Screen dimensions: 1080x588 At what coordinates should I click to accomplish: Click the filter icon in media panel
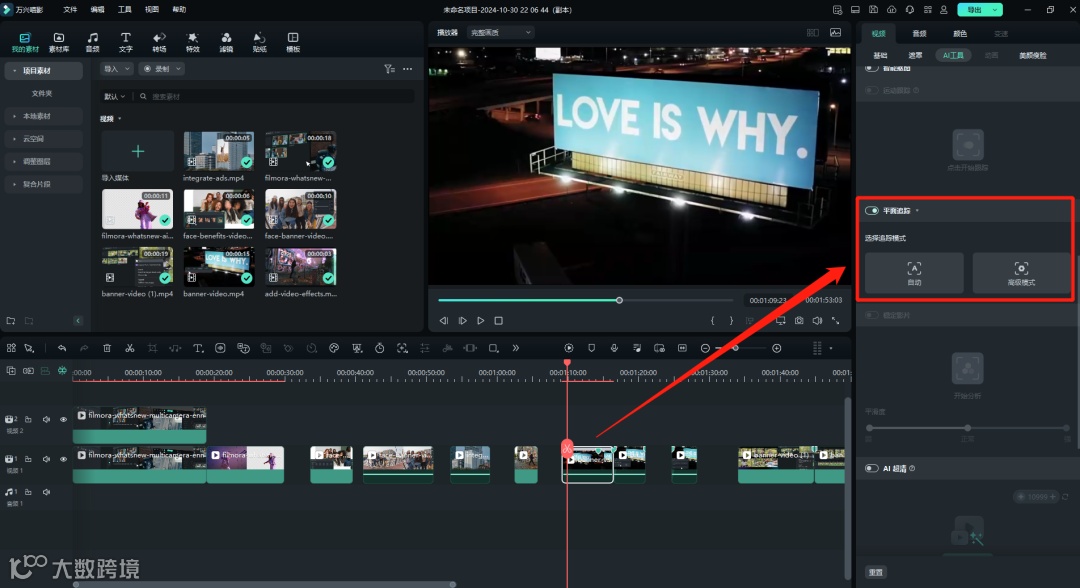(389, 69)
